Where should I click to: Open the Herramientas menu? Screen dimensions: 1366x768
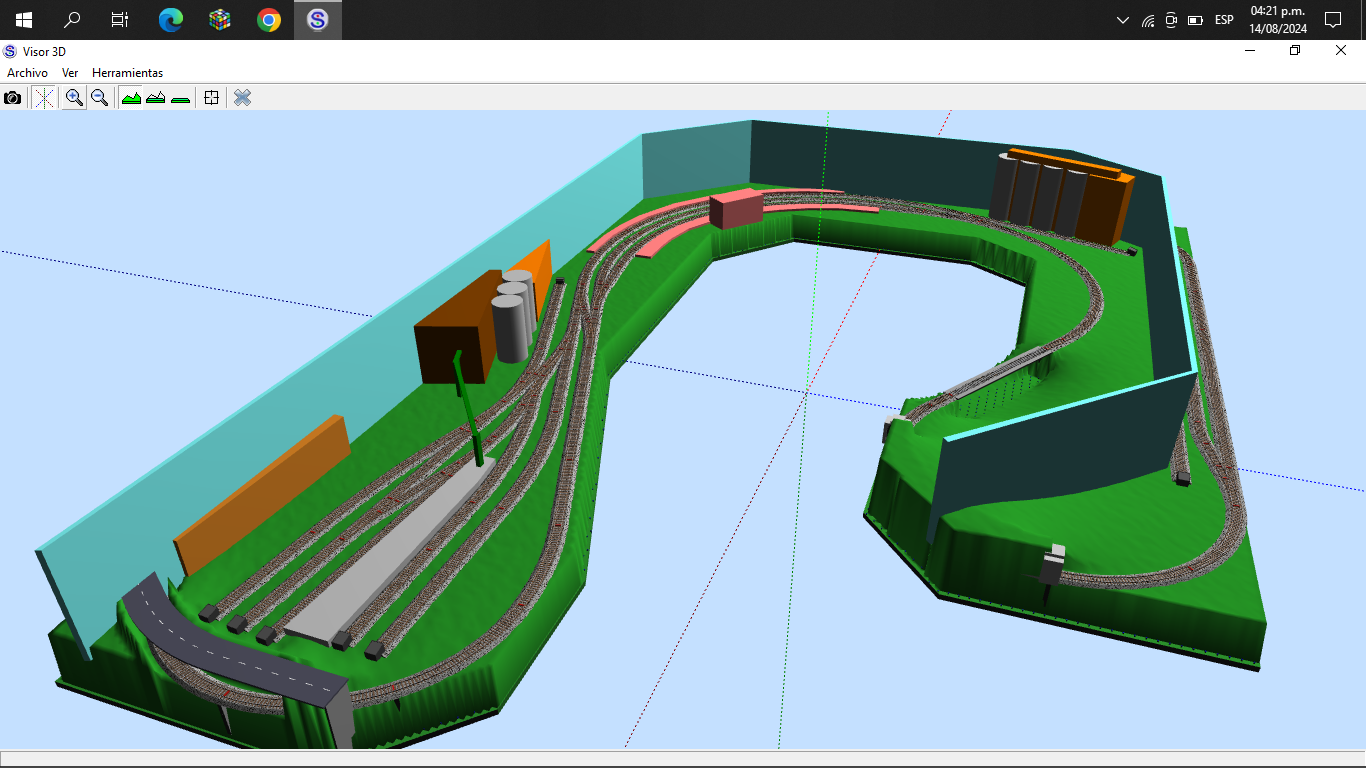(127, 73)
